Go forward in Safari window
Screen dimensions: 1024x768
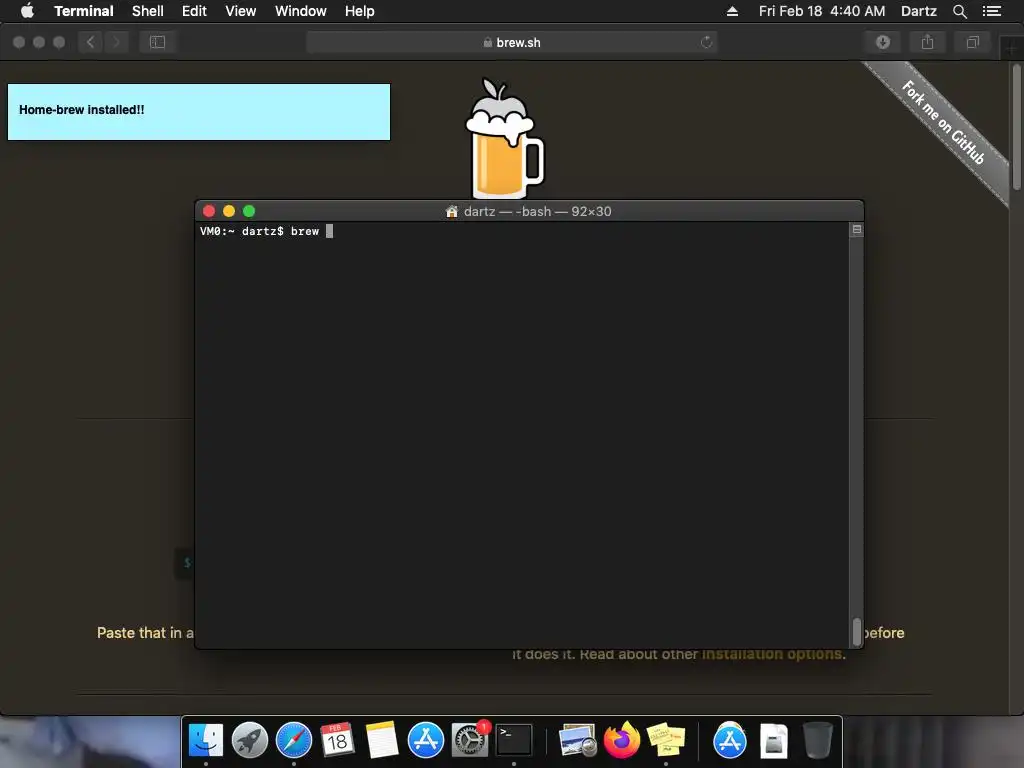116,42
